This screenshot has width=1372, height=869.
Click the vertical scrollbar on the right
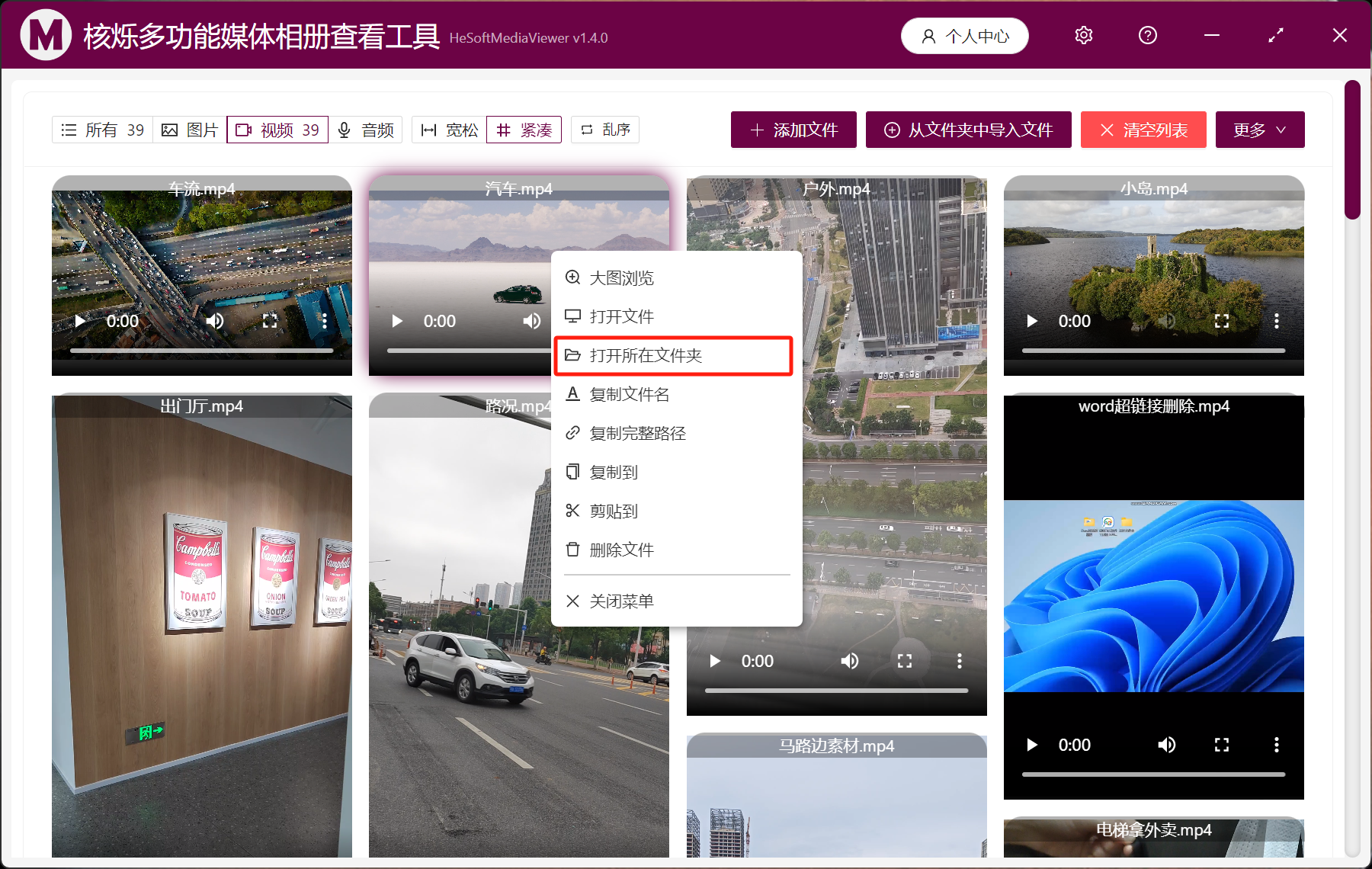(x=1351, y=145)
